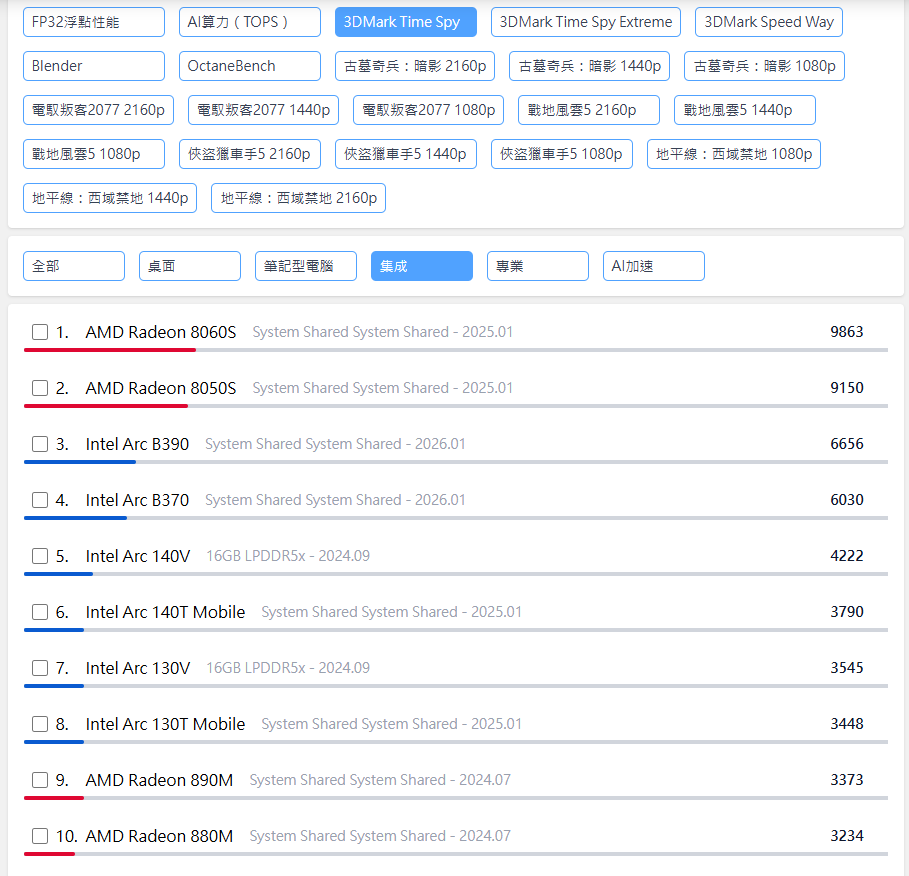Viewport: 909px width, 876px height.
Task: Choose the OctaneBench benchmark filter
Action: pyautogui.click(x=250, y=66)
